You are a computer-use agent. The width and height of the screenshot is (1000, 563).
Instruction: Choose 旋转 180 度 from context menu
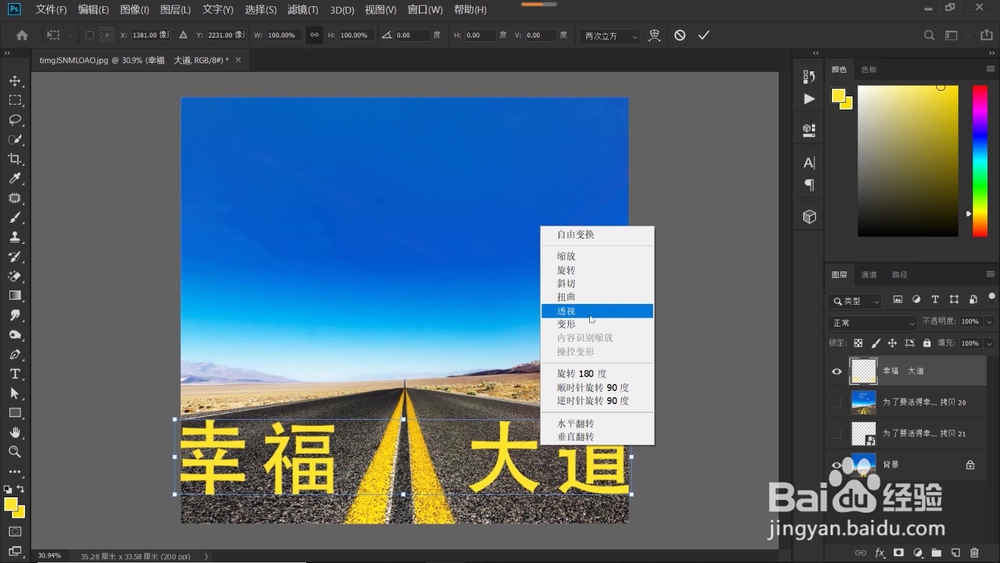597,374
